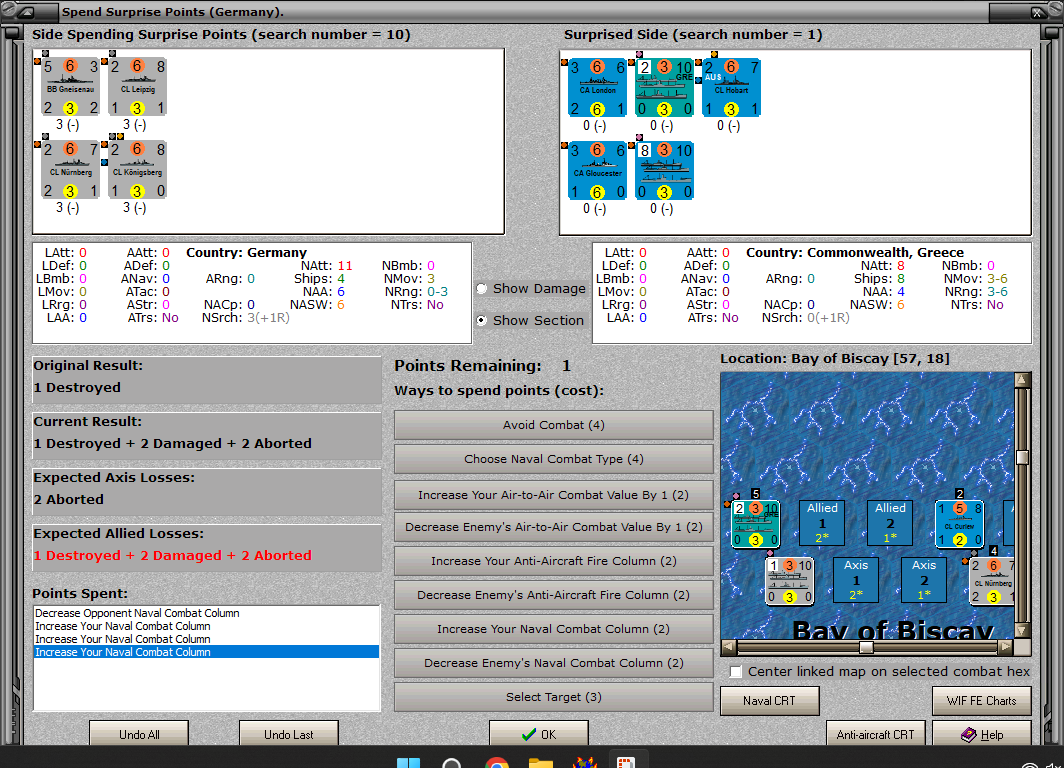Click the map horizontal scrollbar thumb
This screenshot has width=1064, height=768.
click(866, 647)
